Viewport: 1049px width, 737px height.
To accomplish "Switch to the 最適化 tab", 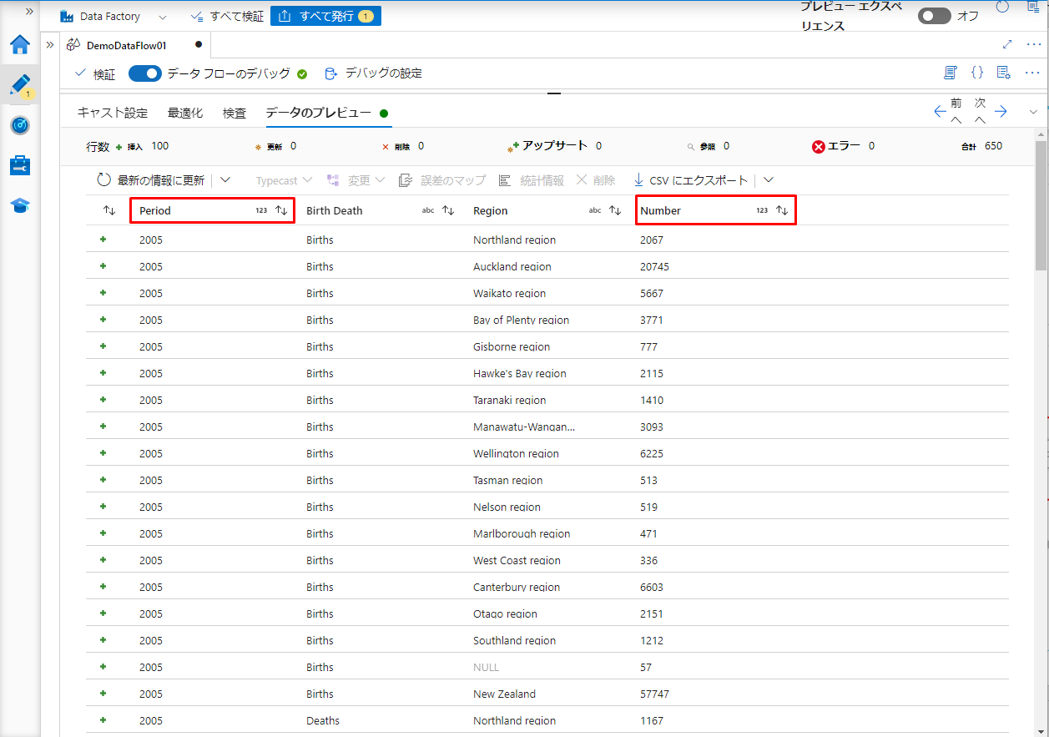I will point(185,113).
